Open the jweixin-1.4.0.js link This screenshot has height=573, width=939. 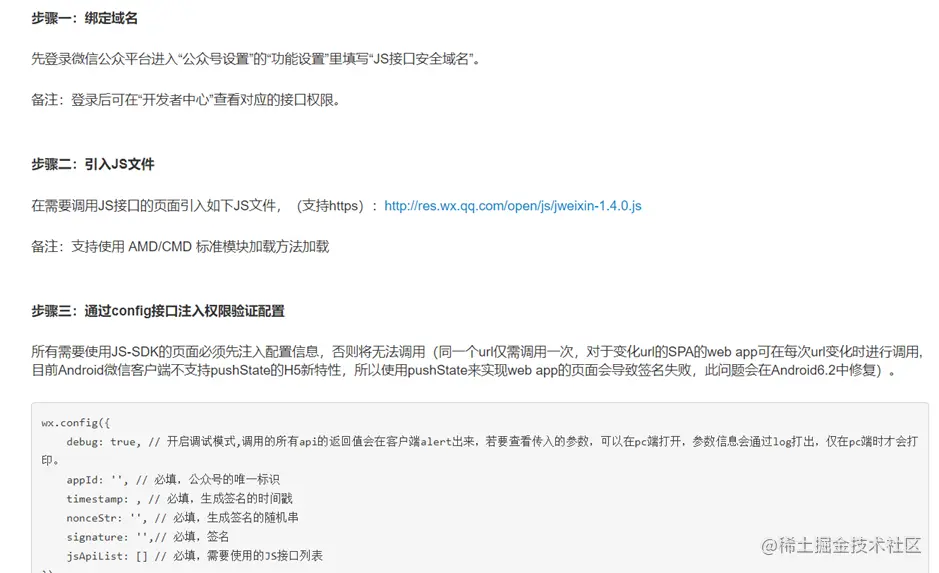coord(513,206)
